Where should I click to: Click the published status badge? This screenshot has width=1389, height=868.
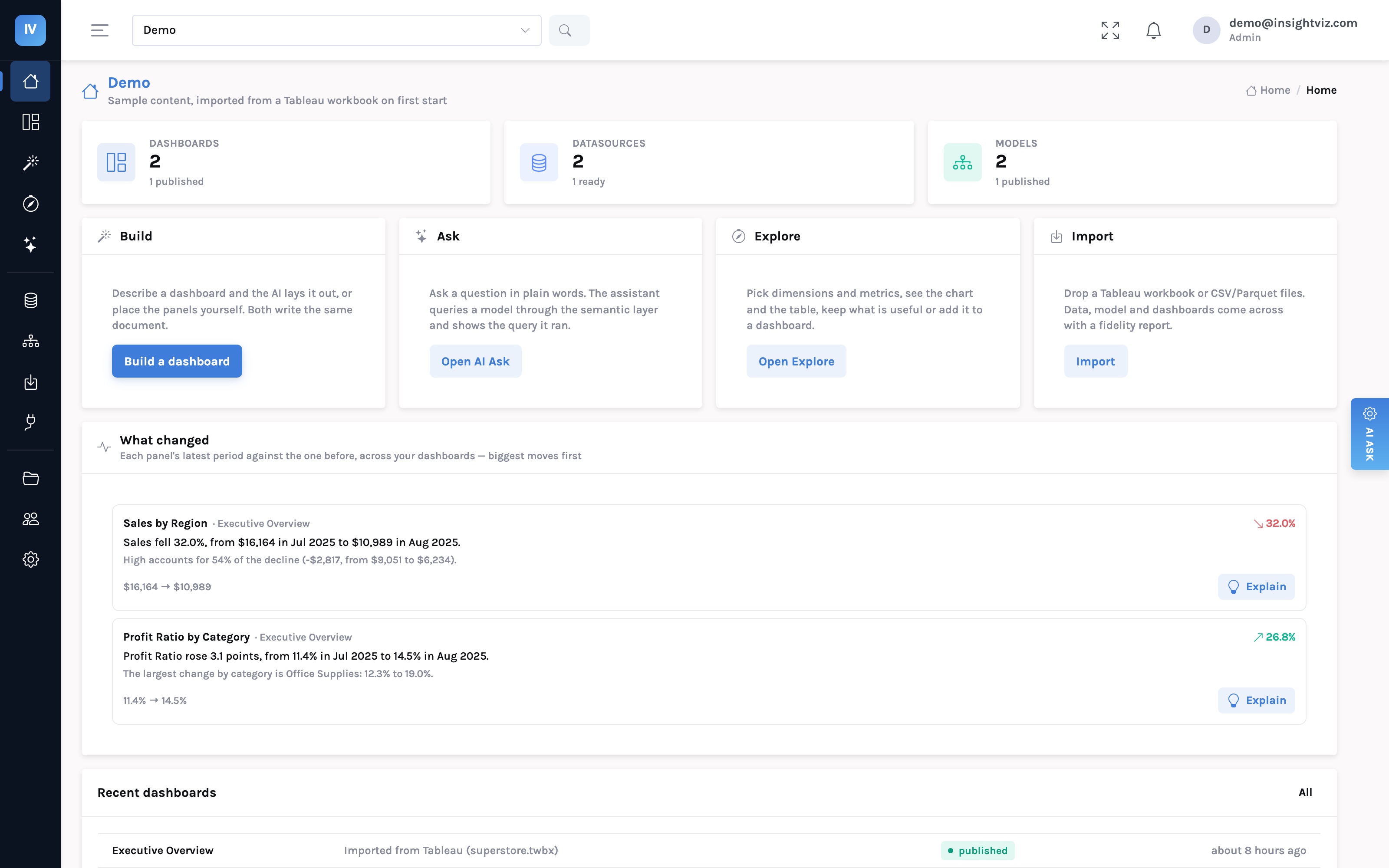click(978, 850)
